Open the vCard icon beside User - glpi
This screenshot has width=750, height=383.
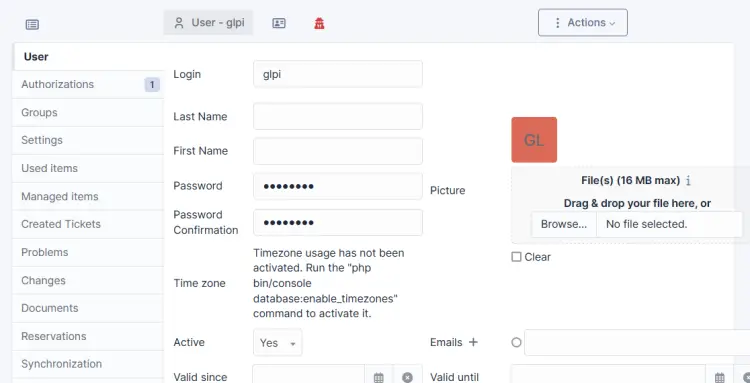tap(279, 23)
